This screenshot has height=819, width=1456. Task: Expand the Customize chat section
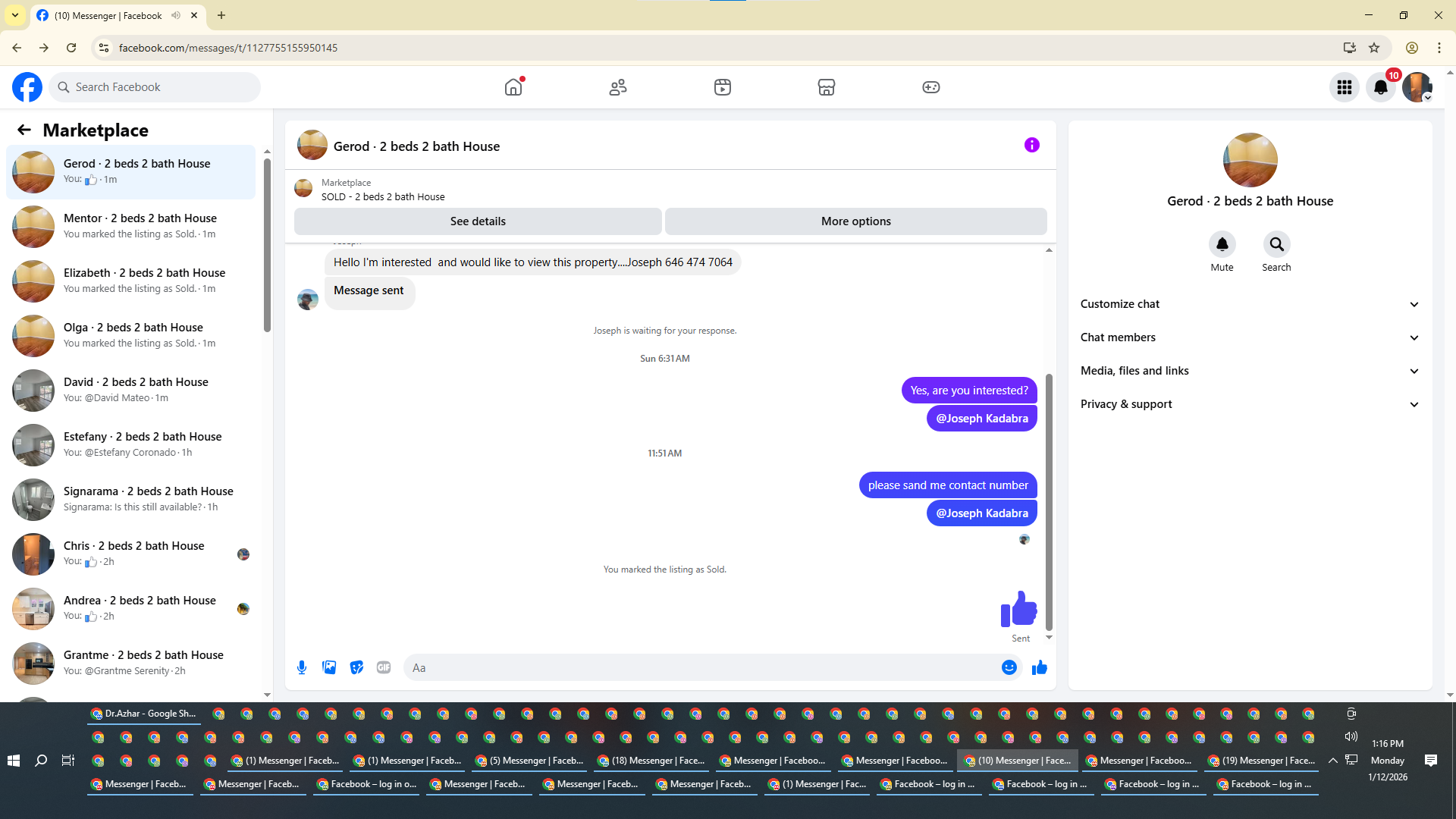click(1249, 304)
